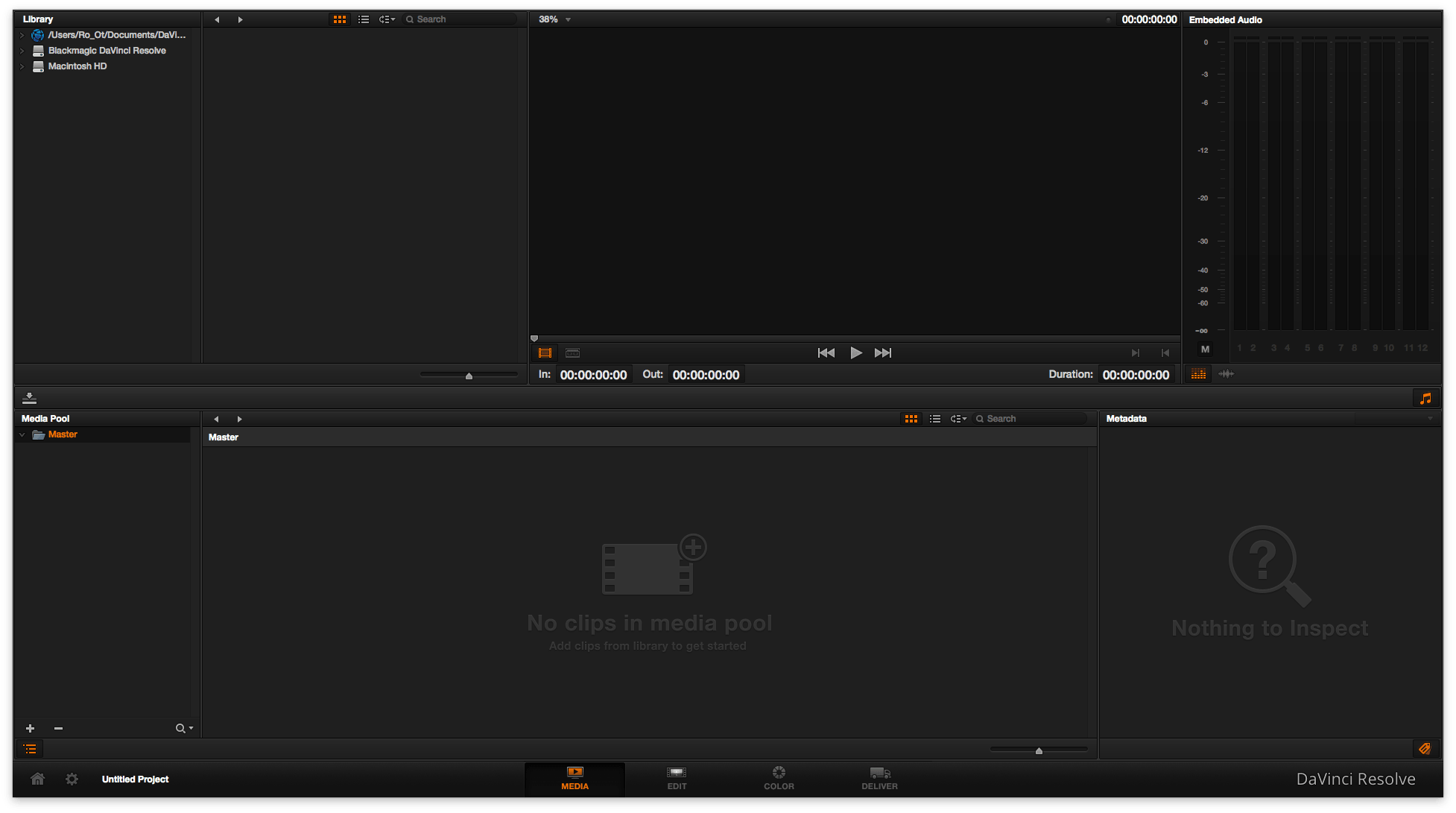Viewport: 1456px width, 813px height.
Task: Click the import clips download icon
Action: click(x=30, y=398)
